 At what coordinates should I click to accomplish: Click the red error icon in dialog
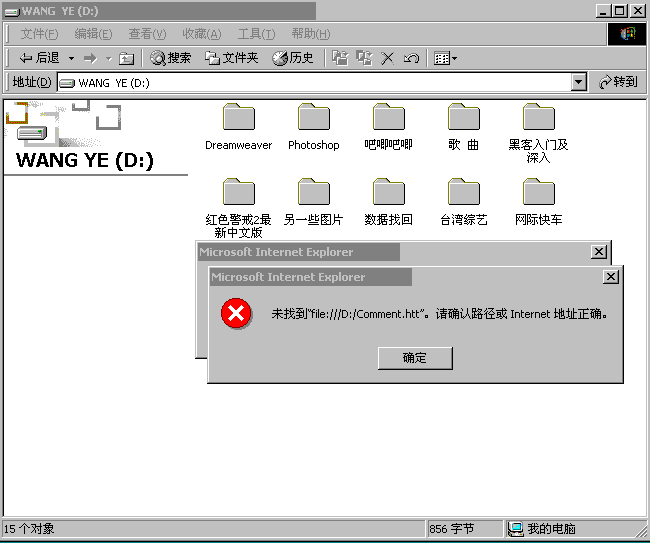click(x=236, y=313)
